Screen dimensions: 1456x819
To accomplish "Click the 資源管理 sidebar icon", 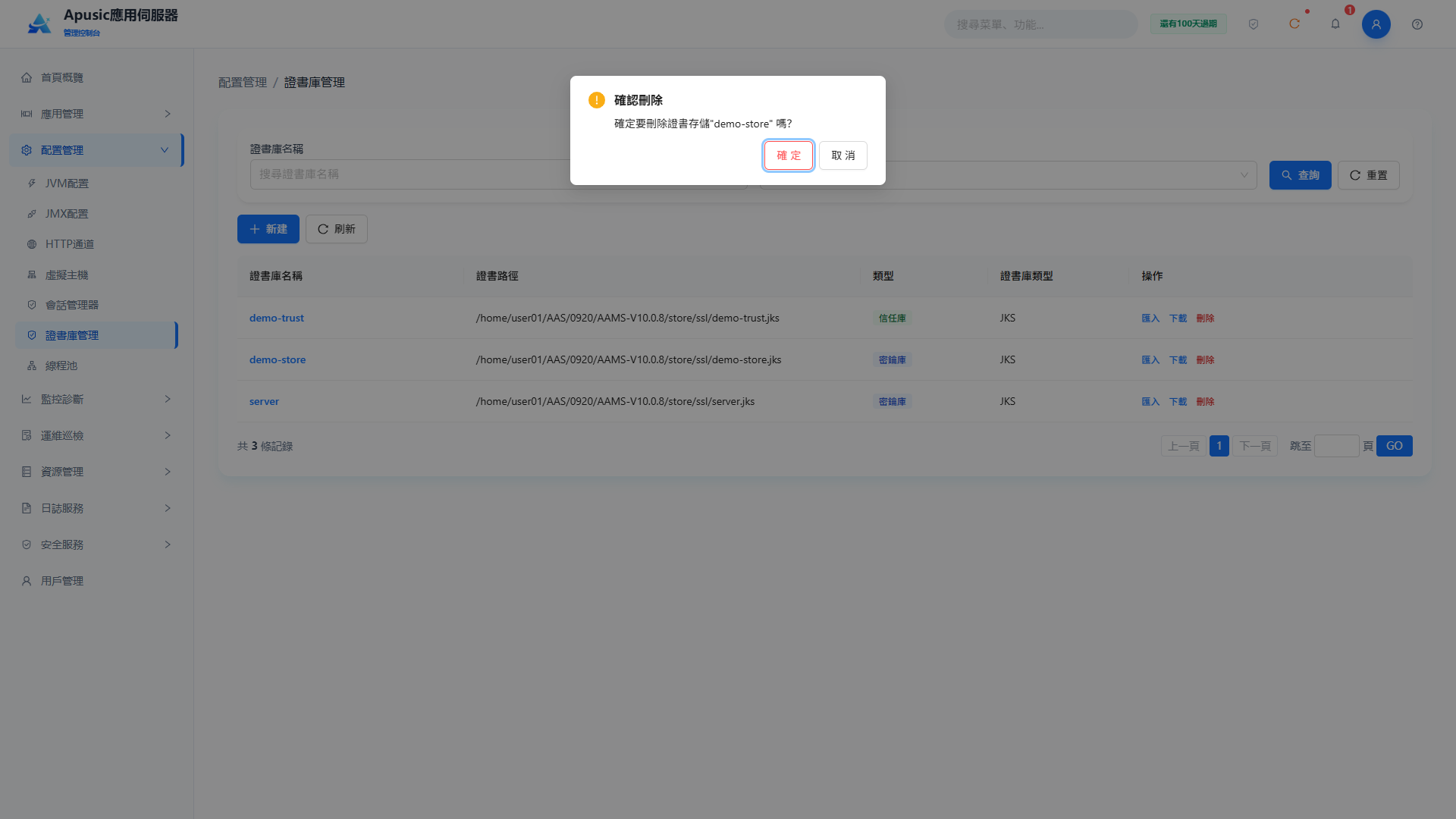I will tap(27, 472).
